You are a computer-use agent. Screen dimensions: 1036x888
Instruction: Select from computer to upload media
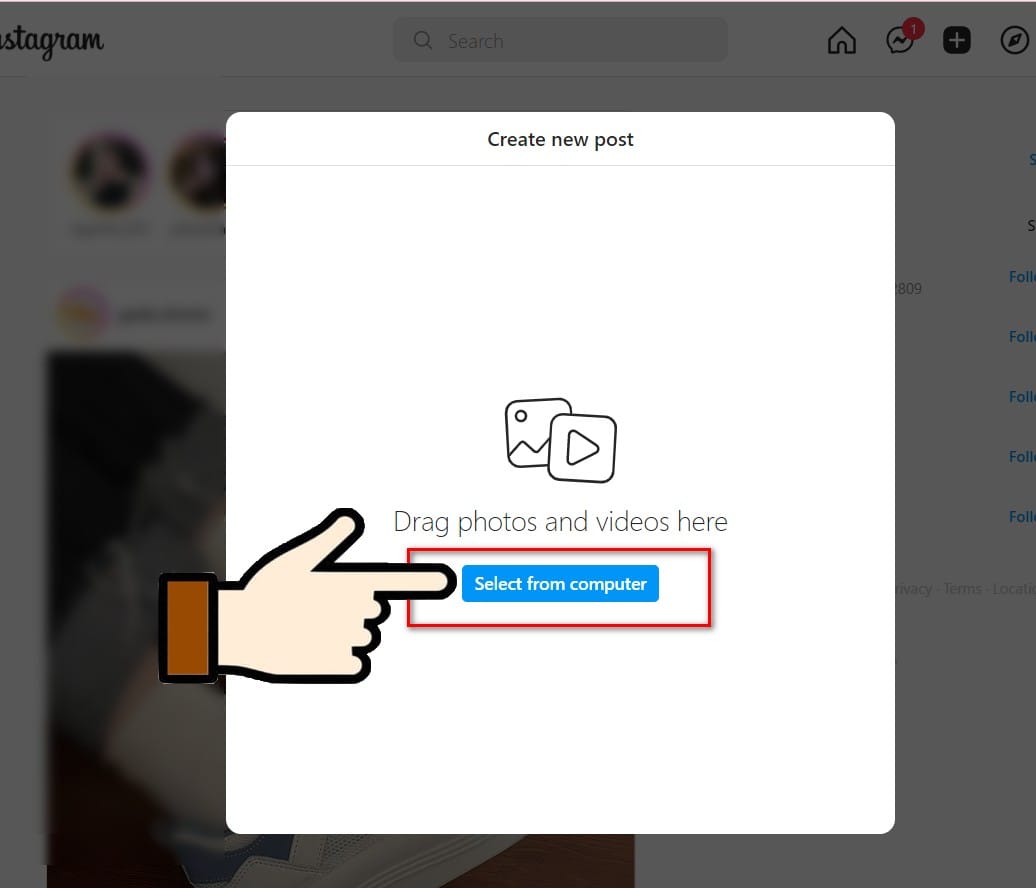coord(560,583)
